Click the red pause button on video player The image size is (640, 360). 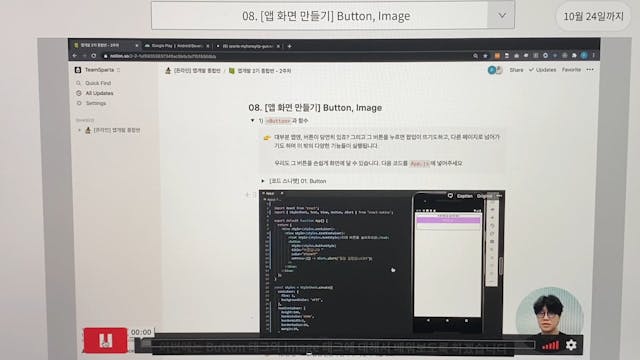click(105, 340)
